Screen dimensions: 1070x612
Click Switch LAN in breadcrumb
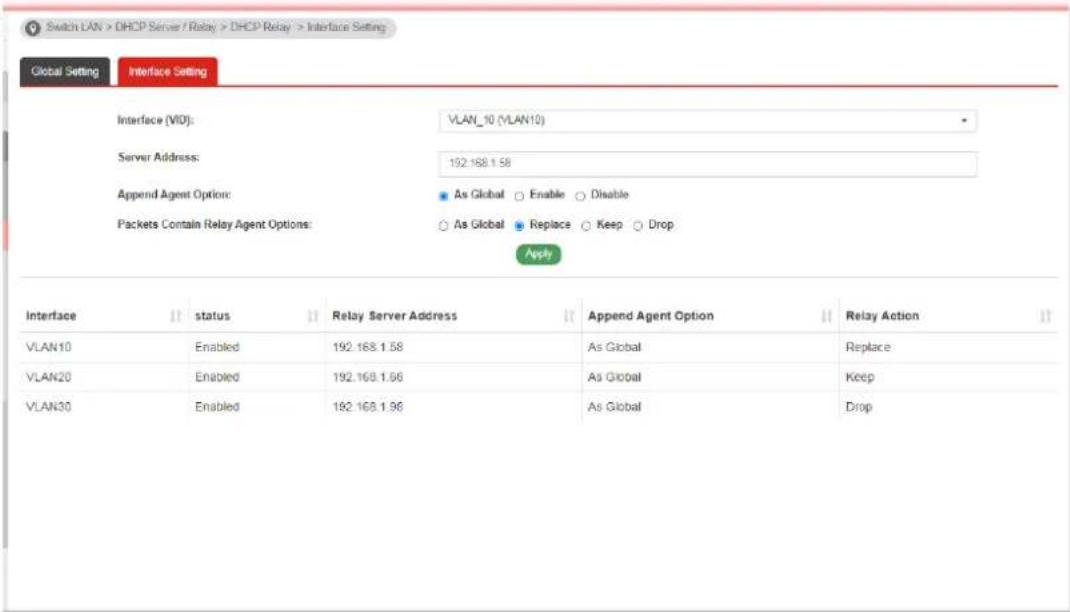coord(74,27)
